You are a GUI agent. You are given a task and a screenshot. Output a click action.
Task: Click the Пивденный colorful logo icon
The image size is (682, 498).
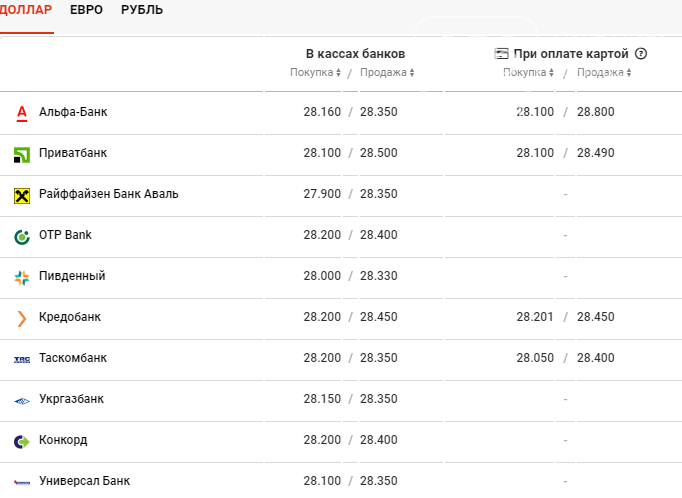click(22, 278)
